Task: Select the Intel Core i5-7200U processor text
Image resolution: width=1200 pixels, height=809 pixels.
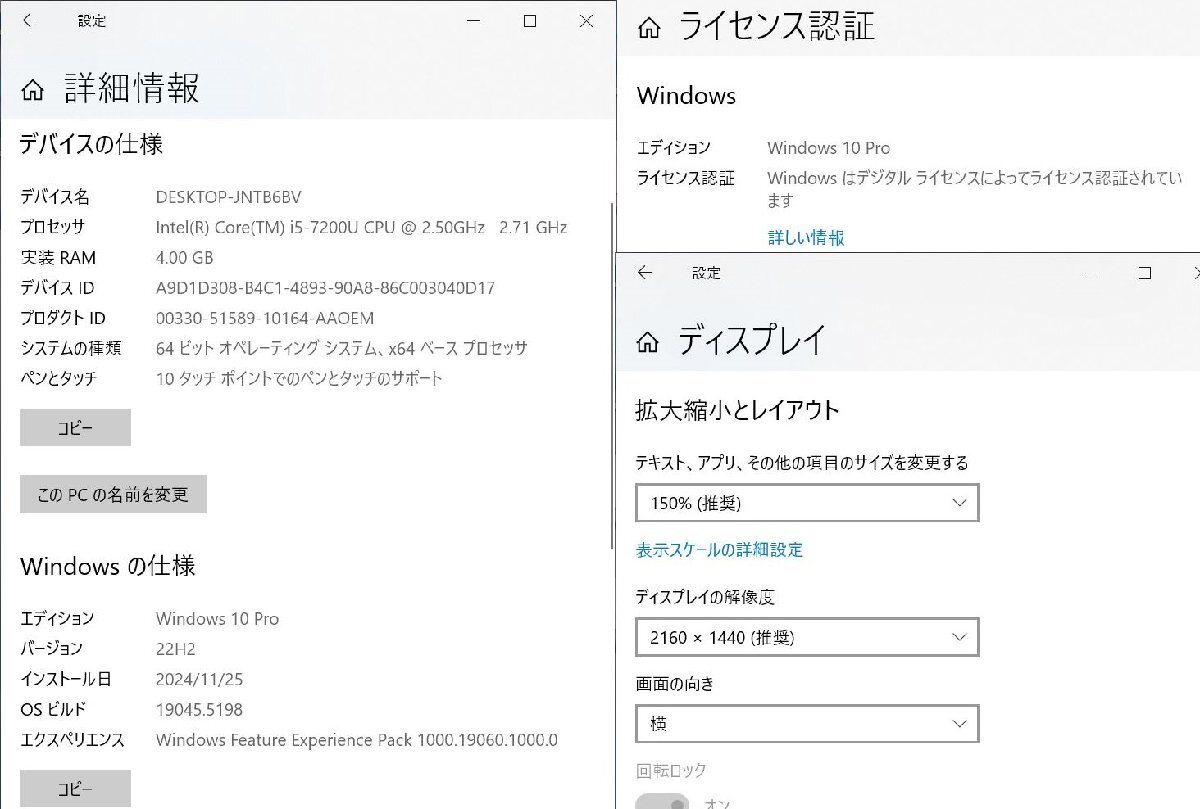Action: click(x=362, y=227)
